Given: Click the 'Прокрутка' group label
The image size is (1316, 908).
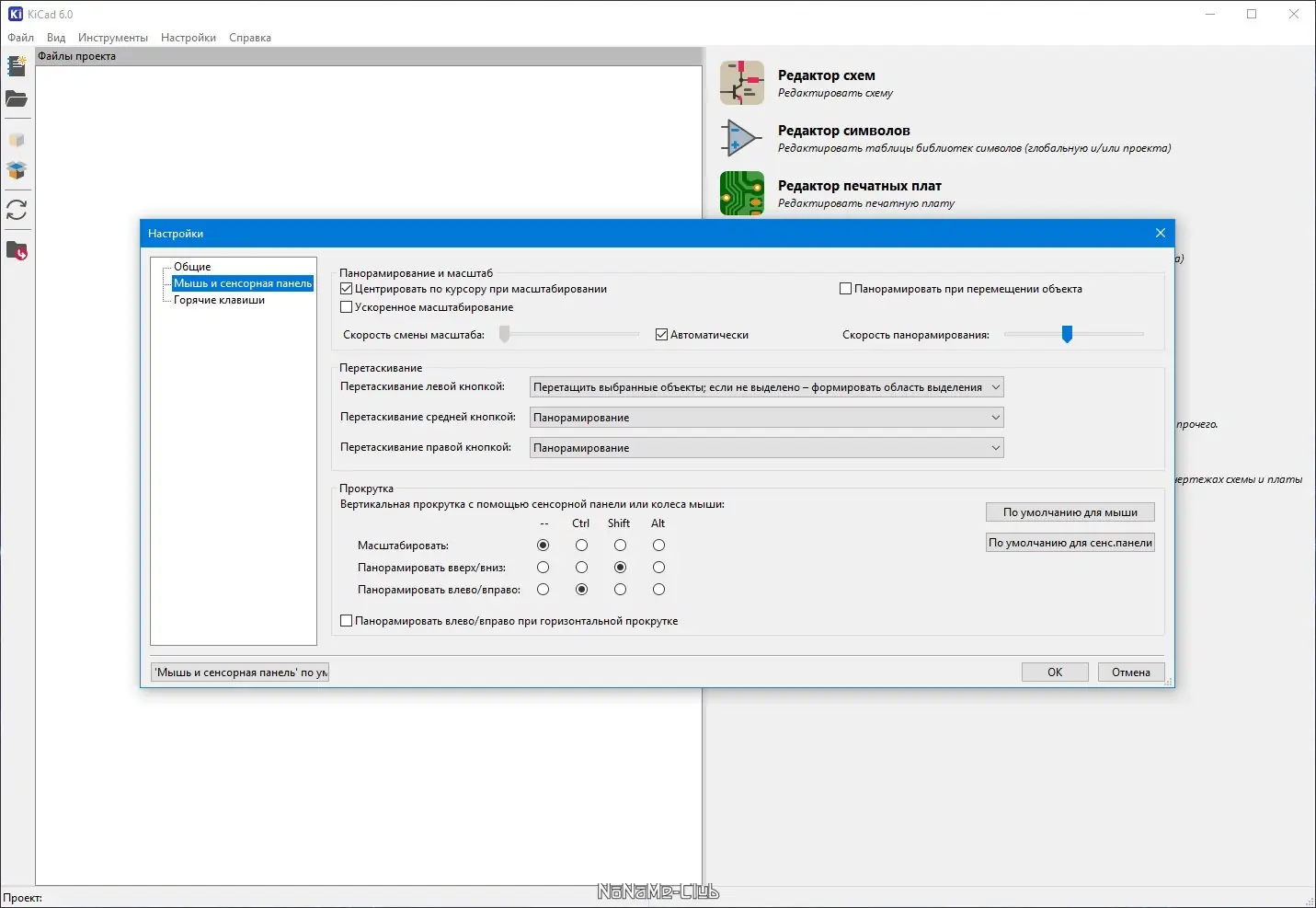Looking at the screenshot, I should (x=366, y=488).
